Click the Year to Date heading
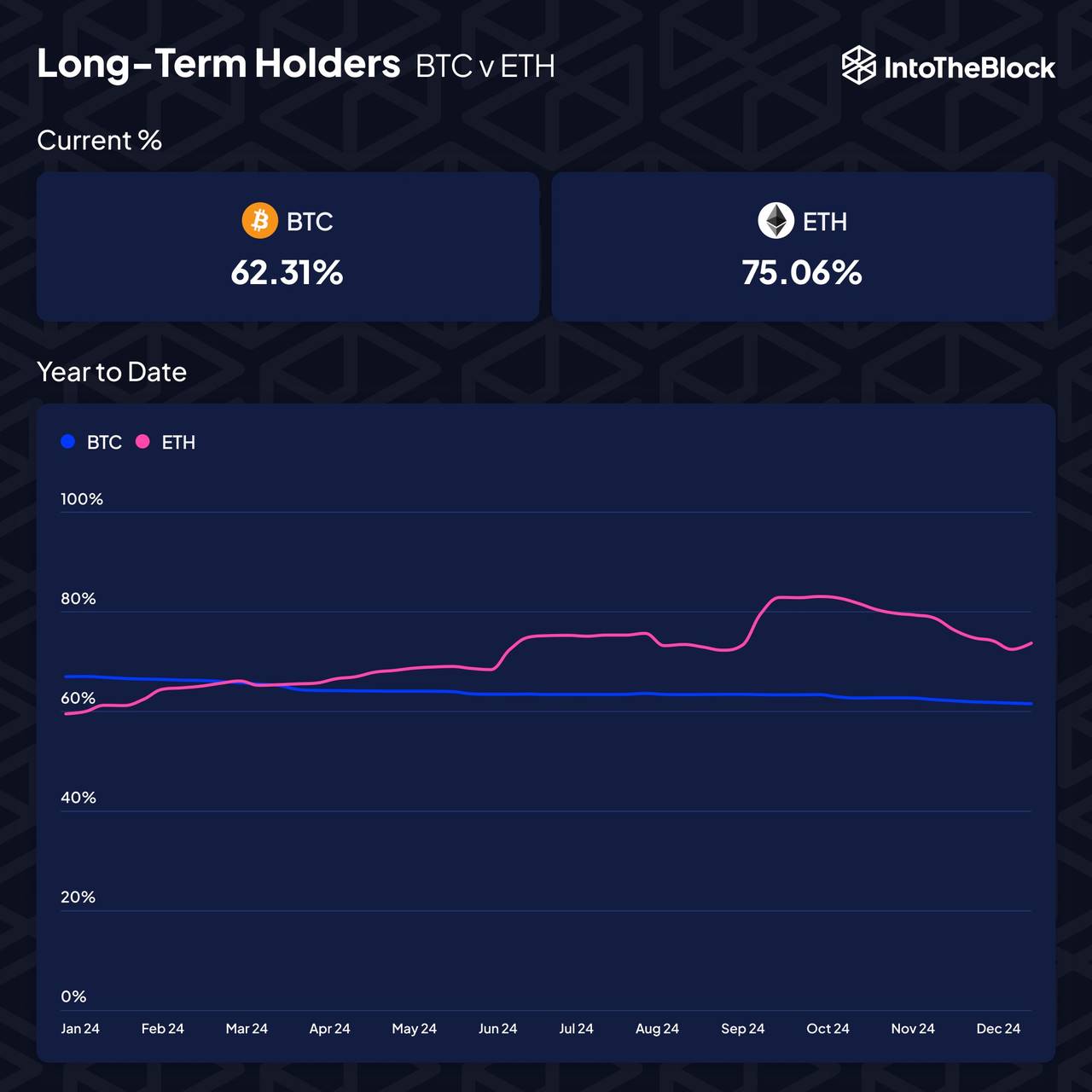This screenshot has width=1092, height=1092. (112, 372)
